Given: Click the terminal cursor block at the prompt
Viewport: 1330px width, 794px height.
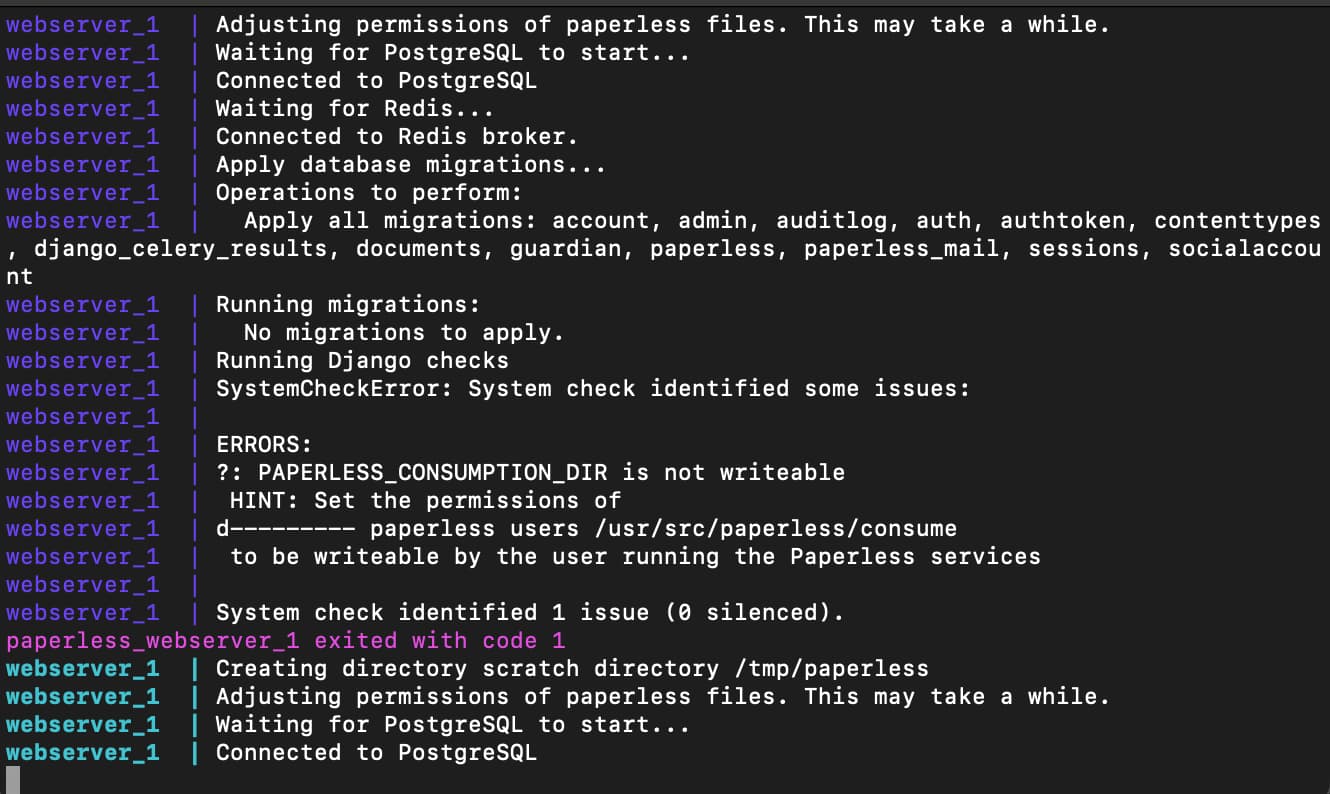Looking at the screenshot, I should [x=12, y=780].
